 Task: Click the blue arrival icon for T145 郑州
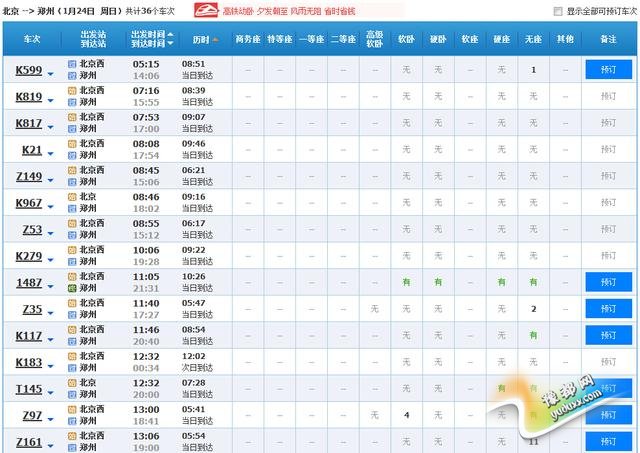tap(72, 394)
